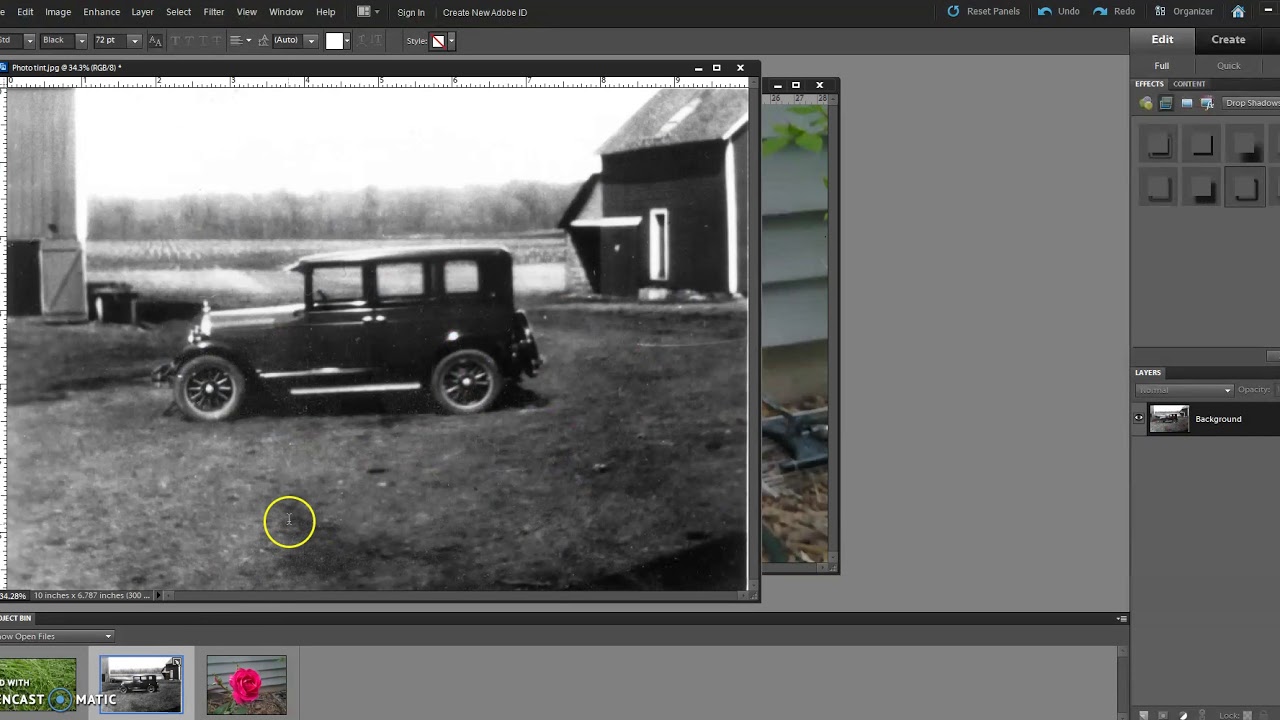Open the Style picker dropdown arrow

coord(451,41)
